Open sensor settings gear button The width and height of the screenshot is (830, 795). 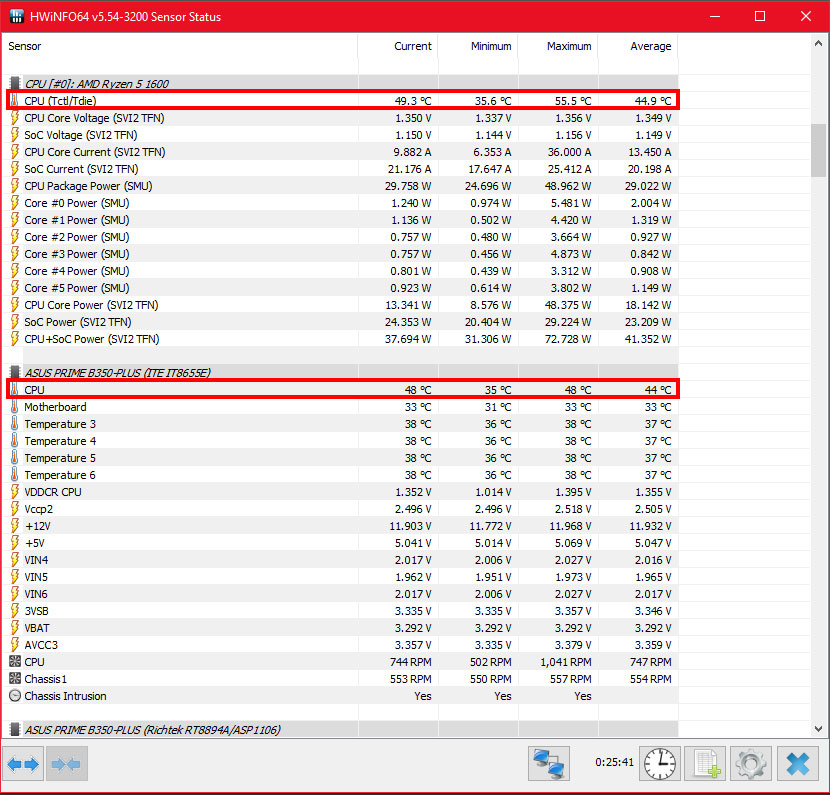point(751,764)
